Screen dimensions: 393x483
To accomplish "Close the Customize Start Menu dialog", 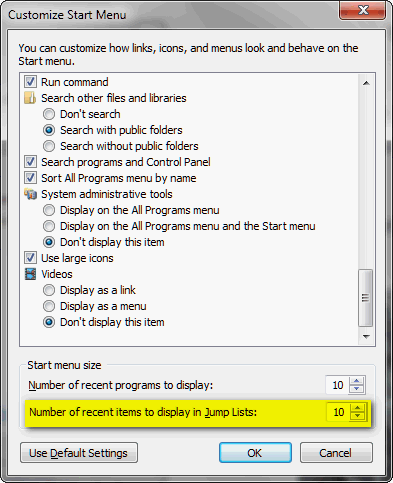I will click(363, 10).
